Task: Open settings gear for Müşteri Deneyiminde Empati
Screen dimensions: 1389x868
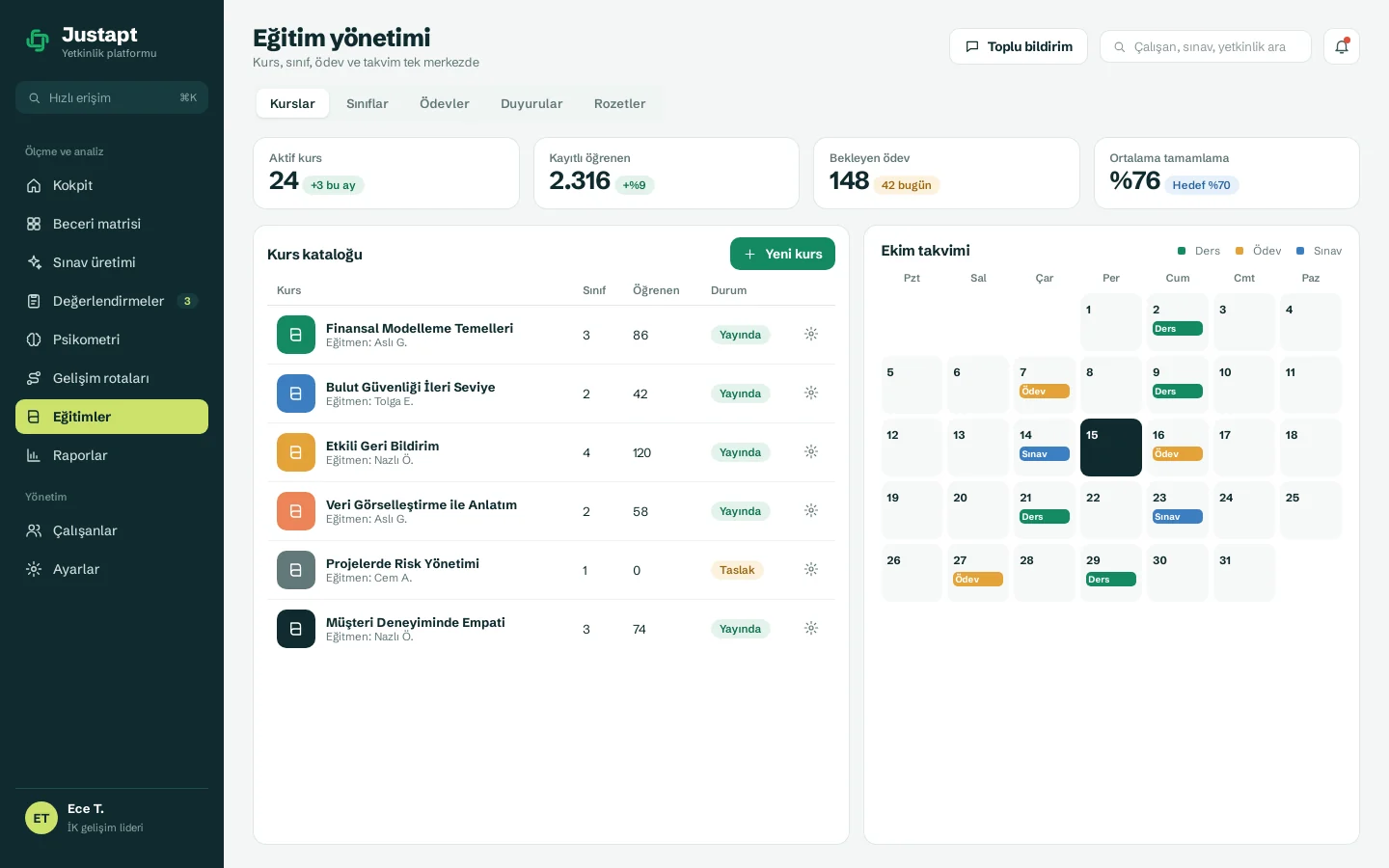Action: click(811, 628)
